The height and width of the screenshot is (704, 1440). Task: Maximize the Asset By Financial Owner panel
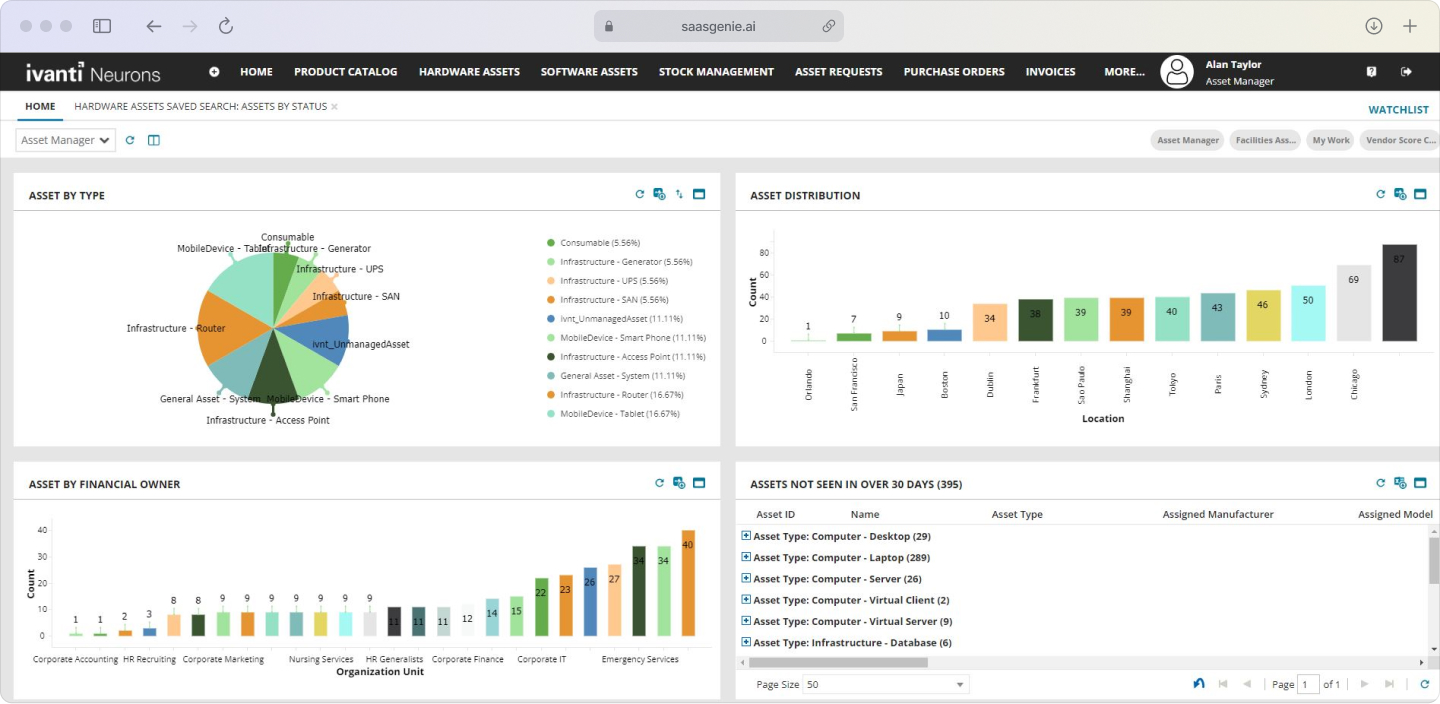699,483
